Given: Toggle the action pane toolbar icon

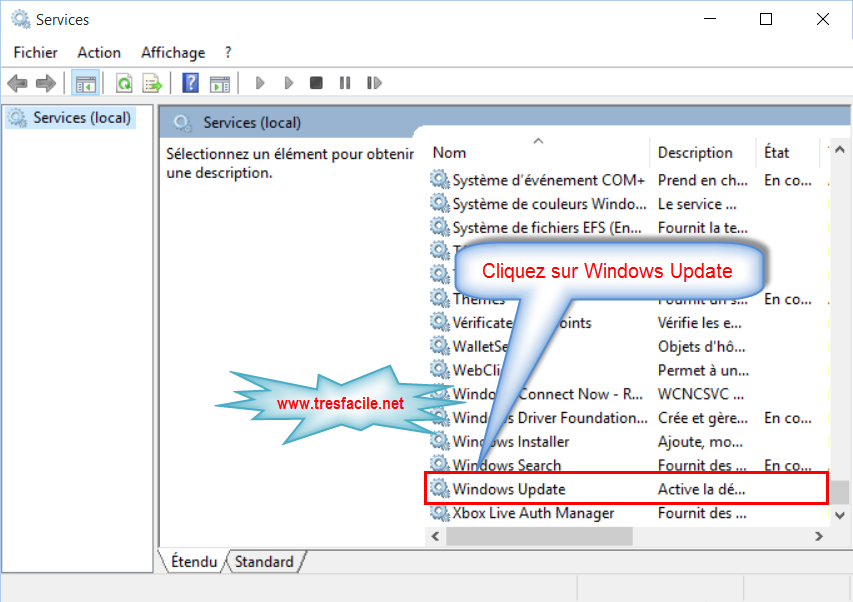Looking at the screenshot, I should tap(219, 83).
